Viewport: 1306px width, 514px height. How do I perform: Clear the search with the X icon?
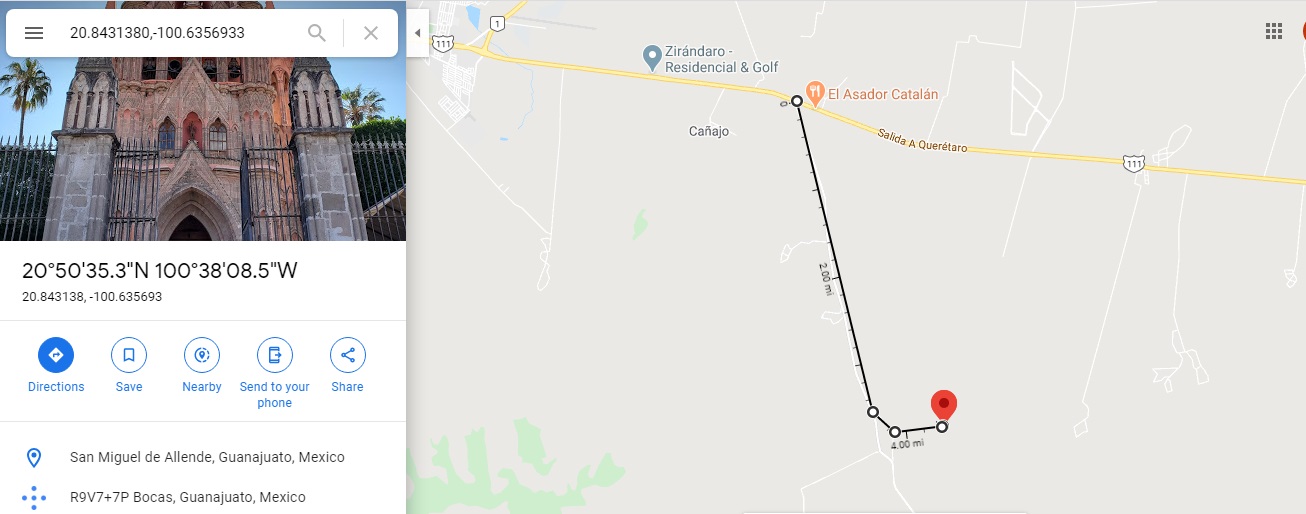371,33
